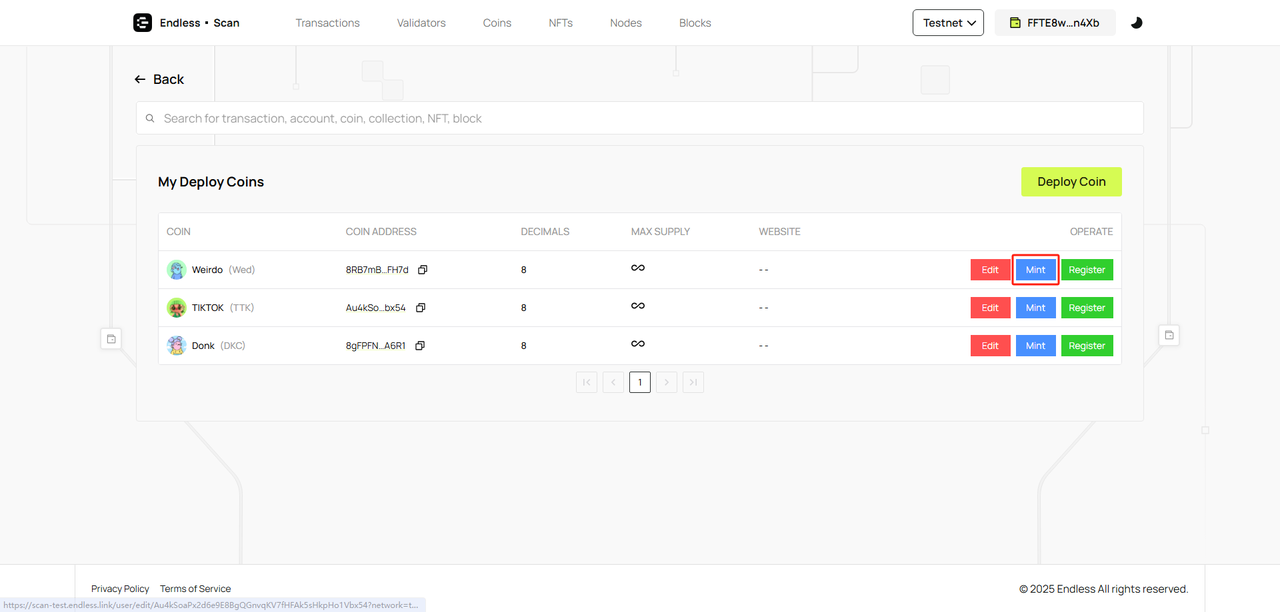Edit the TIKTOK coin
1280x612 pixels.
[x=990, y=308]
